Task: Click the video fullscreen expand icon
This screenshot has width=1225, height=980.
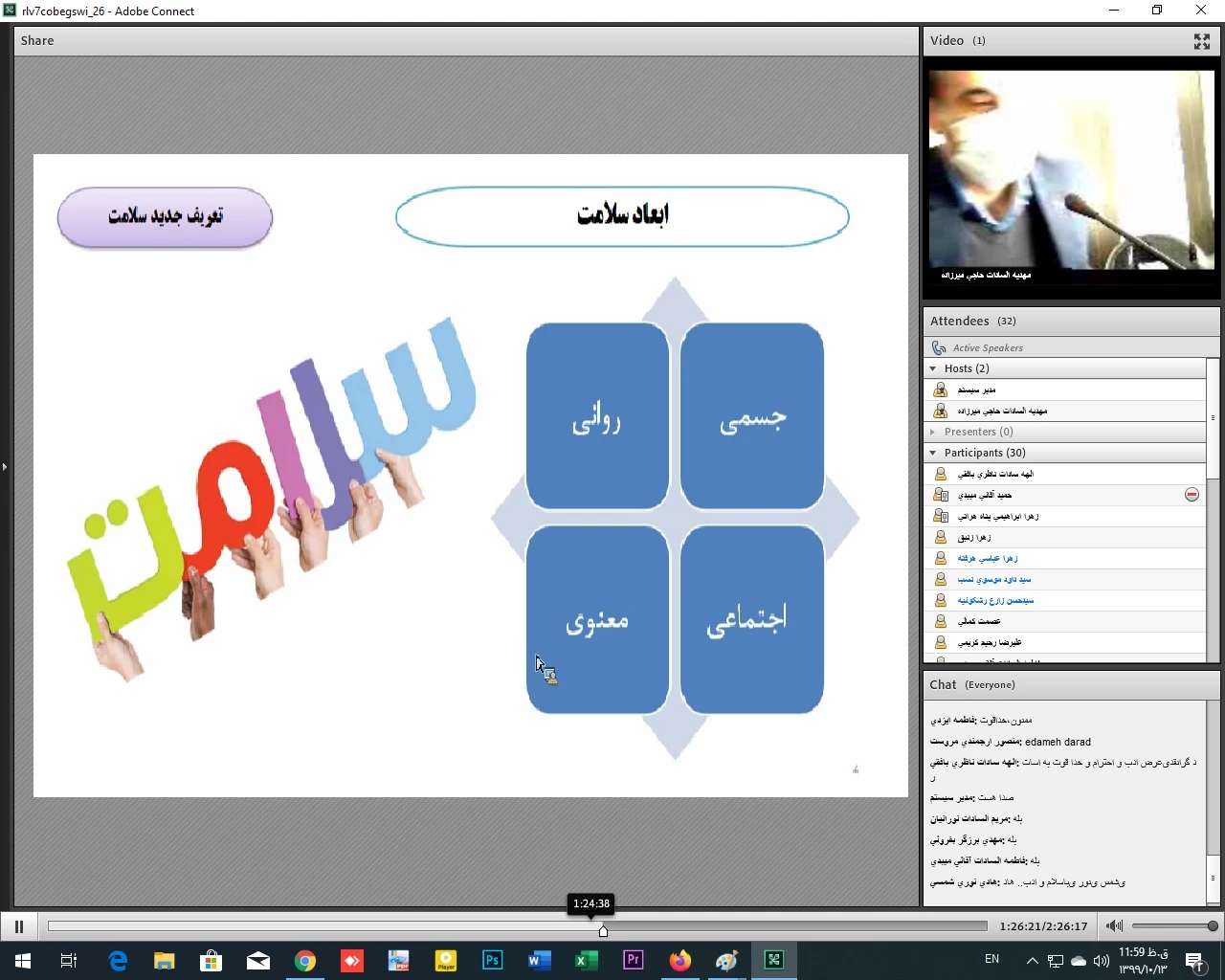Action: point(1202,41)
